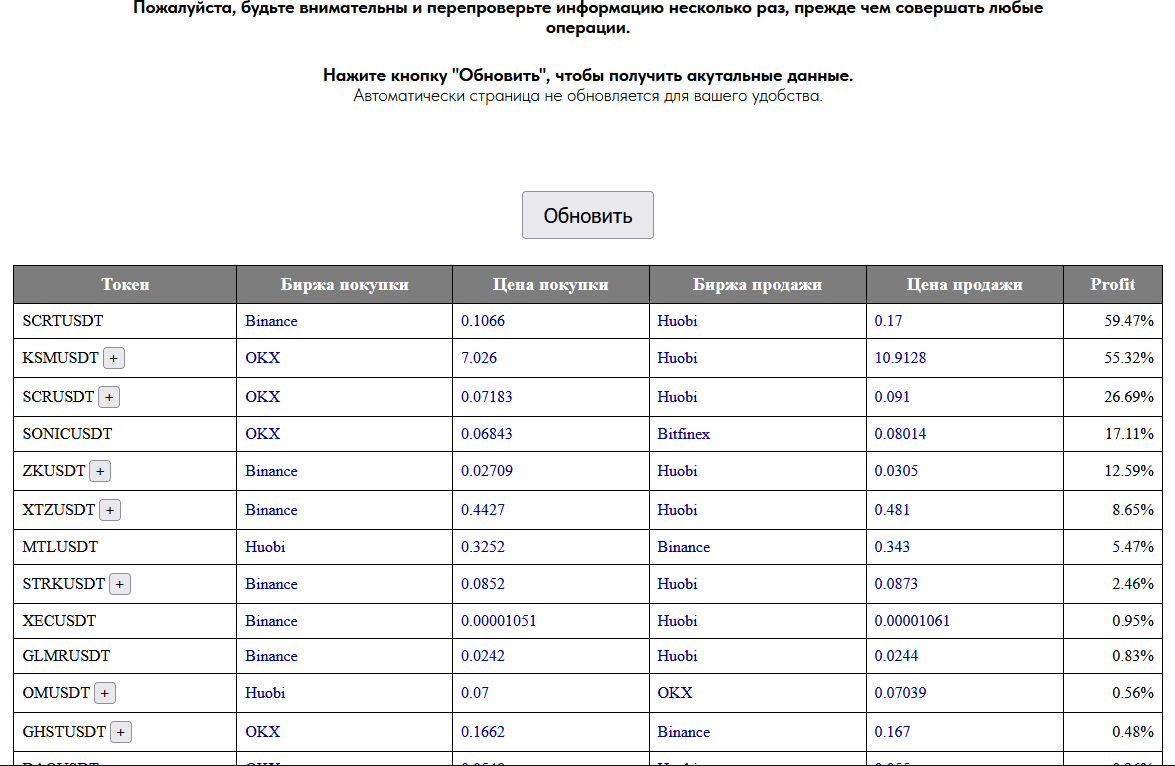Viewport: 1175px width, 766px height.
Task: Open Binance link in SCRTUSDT buy column
Action: [270, 320]
